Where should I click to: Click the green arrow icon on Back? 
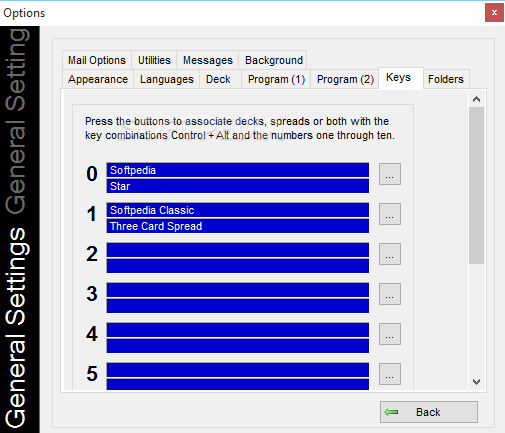coord(391,412)
